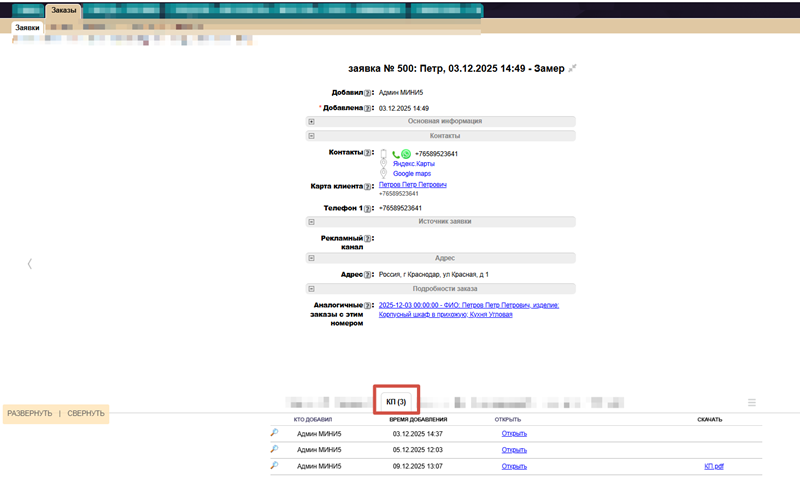The height and width of the screenshot is (491, 800).
Task: Select the КП (3) tab
Action: click(396, 402)
